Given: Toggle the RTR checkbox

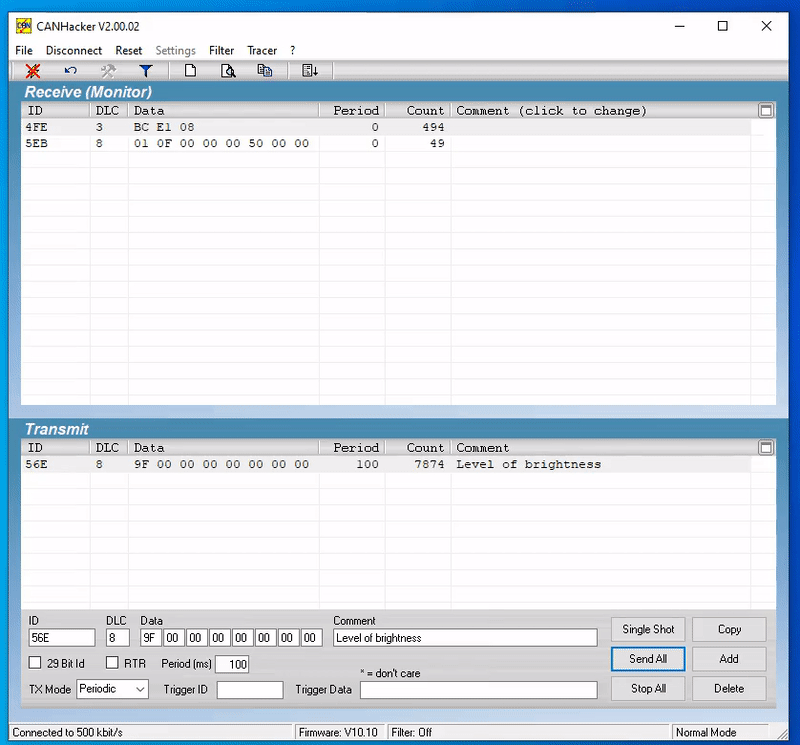Looking at the screenshot, I should [112, 663].
